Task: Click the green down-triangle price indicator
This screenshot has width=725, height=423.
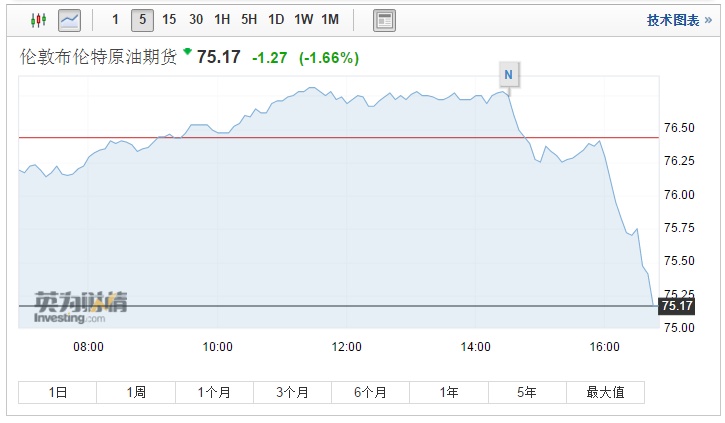Action: coord(187,52)
